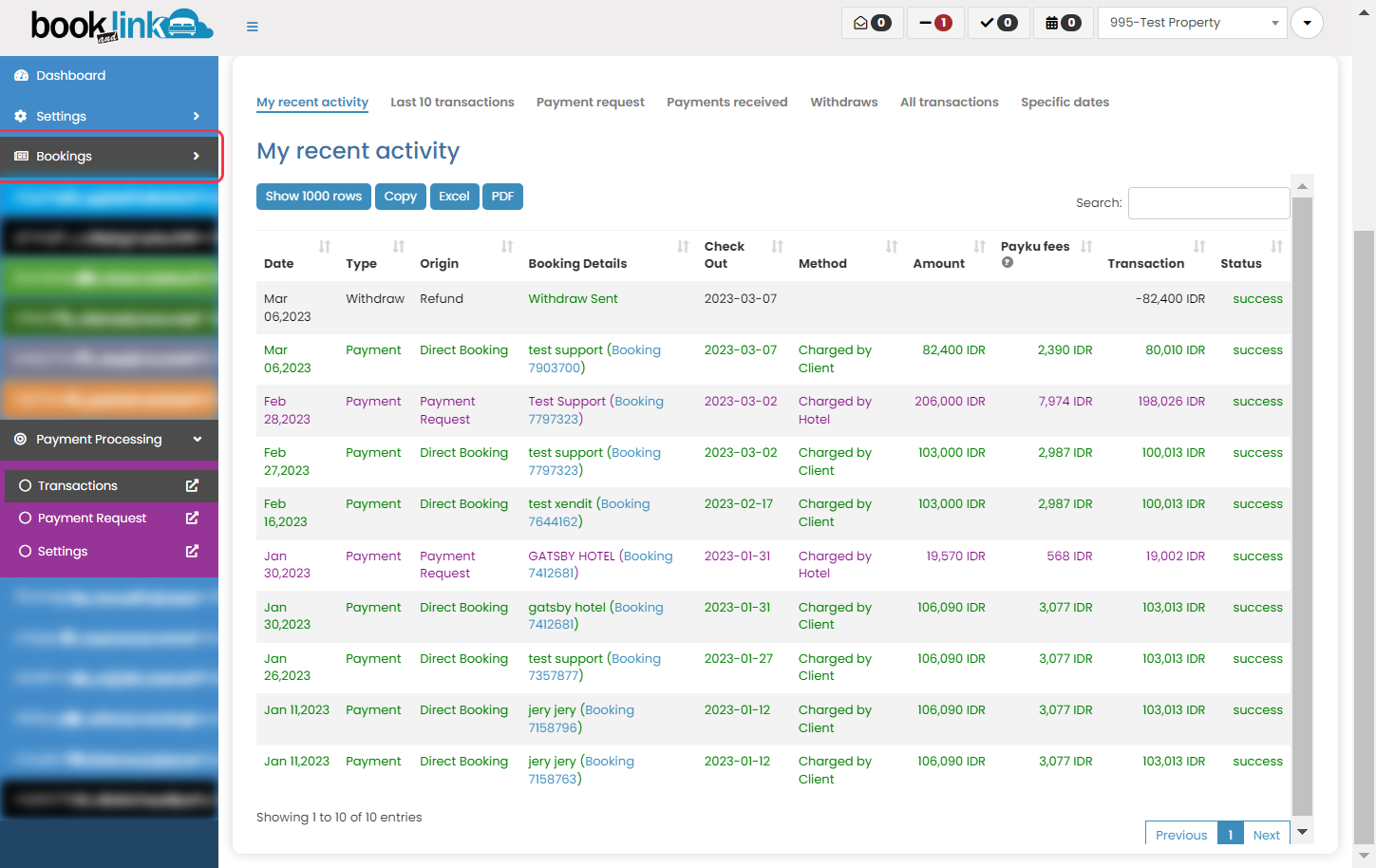Toggle the hamburger sidebar menu icon

(x=253, y=27)
